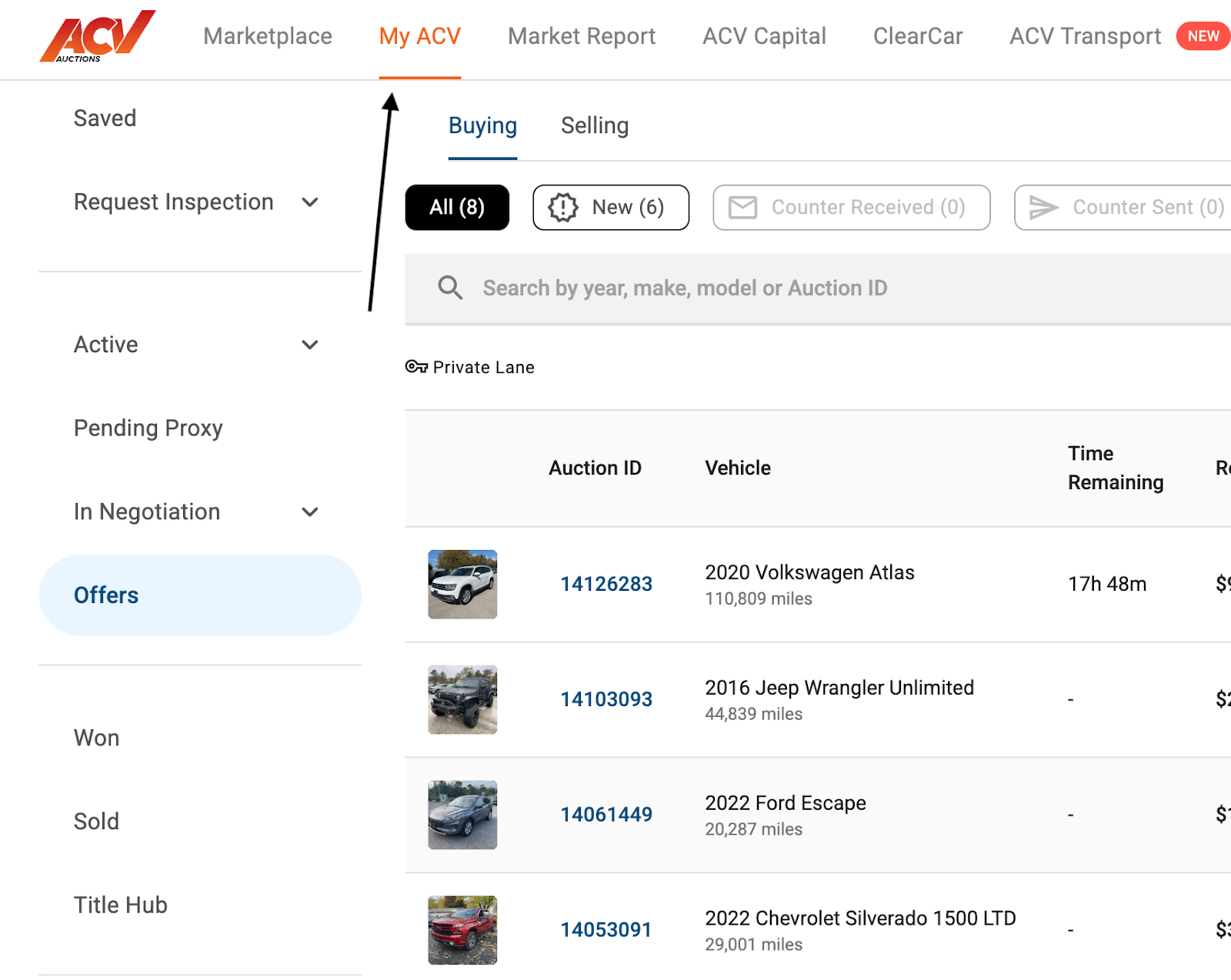Open Active in the sidebar
The height and width of the screenshot is (980, 1231).
(x=106, y=345)
